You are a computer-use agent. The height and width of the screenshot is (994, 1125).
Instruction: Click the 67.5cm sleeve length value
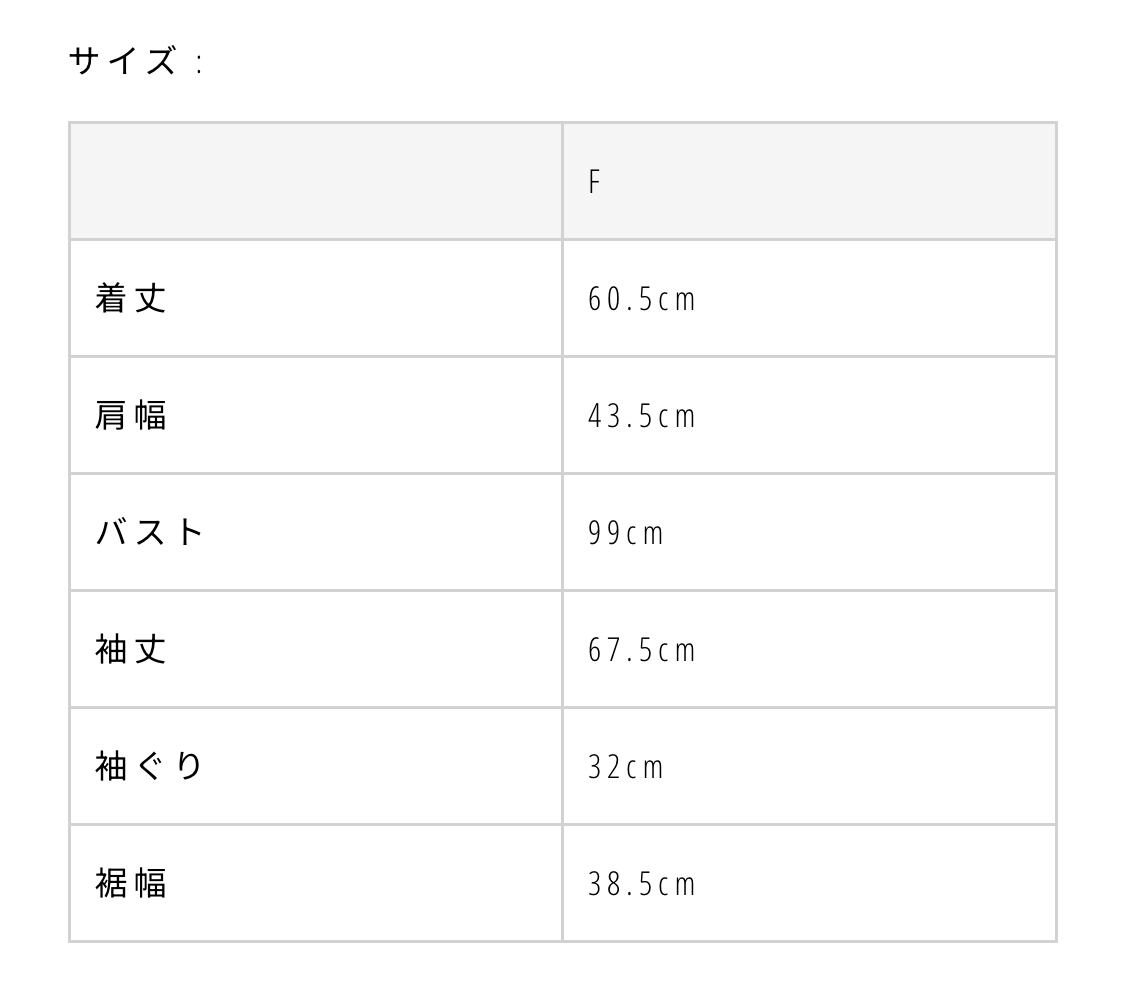(641, 650)
